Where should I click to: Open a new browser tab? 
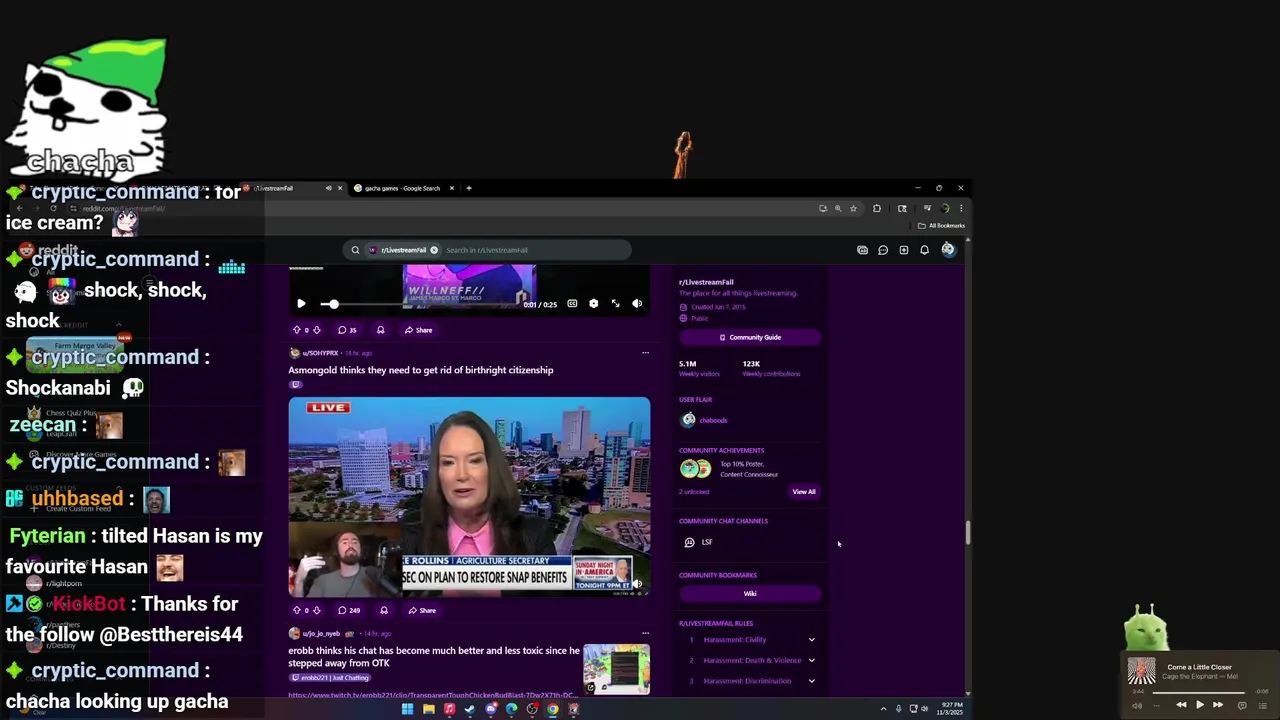[469, 188]
